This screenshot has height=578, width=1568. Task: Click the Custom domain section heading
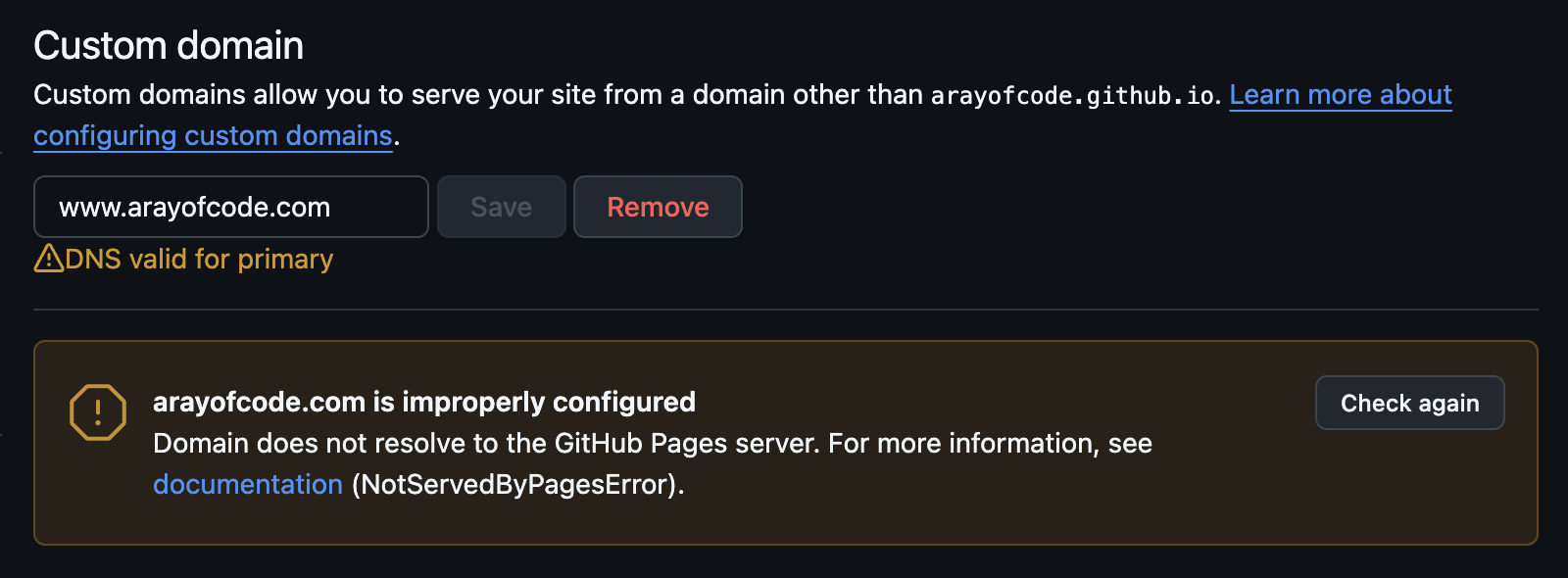click(x=167, y=45)
